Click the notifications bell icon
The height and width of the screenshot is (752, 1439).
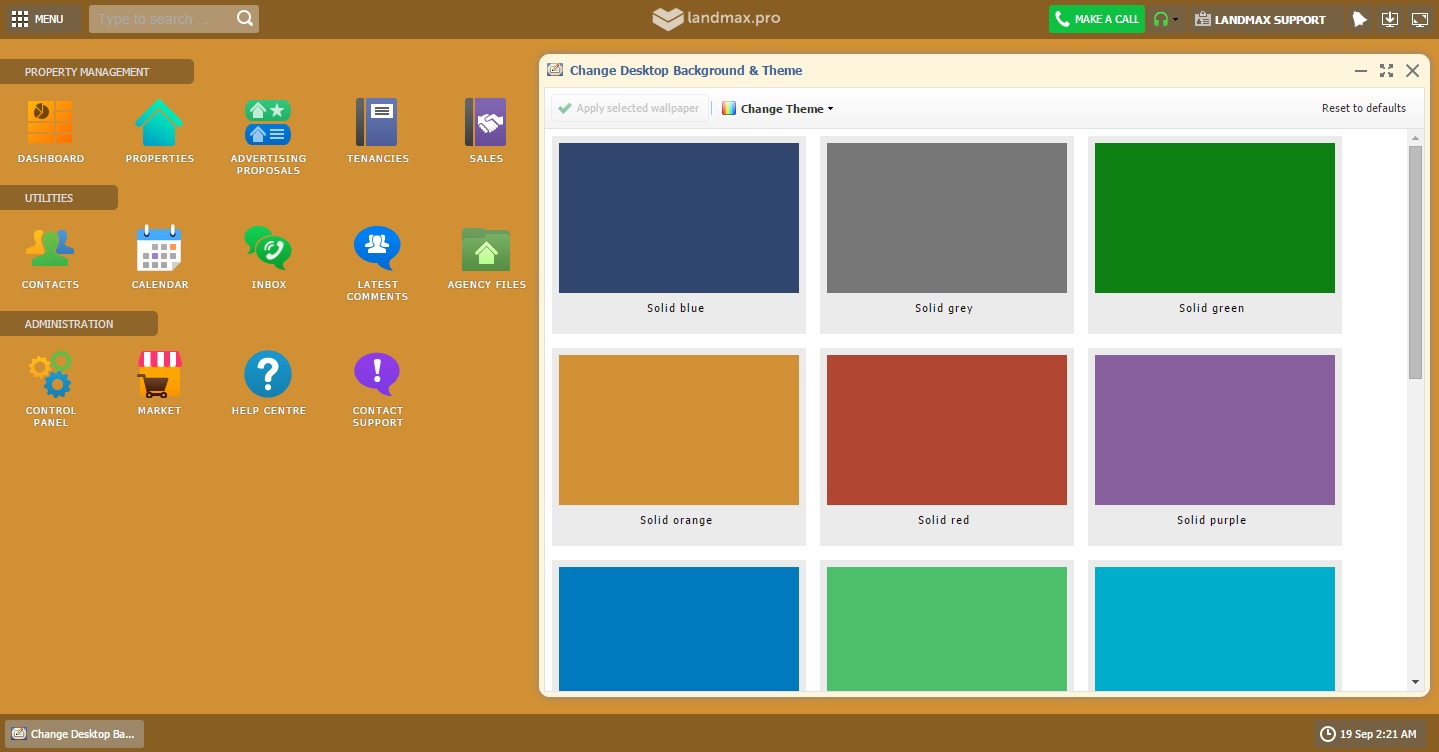[x=1359, y=19]
